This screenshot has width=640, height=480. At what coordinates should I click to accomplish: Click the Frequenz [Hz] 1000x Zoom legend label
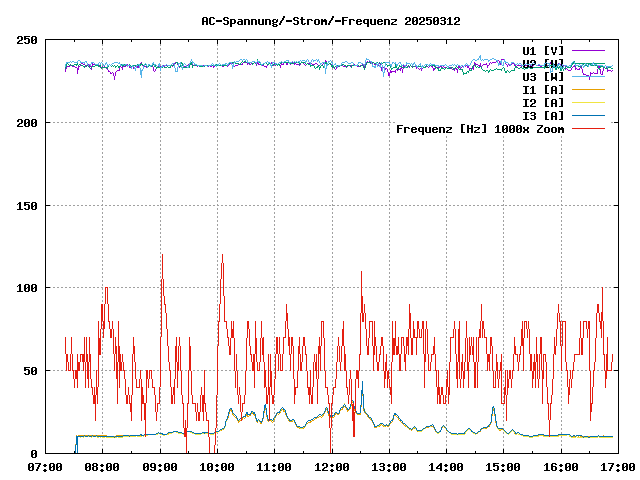tap(480, 128)
